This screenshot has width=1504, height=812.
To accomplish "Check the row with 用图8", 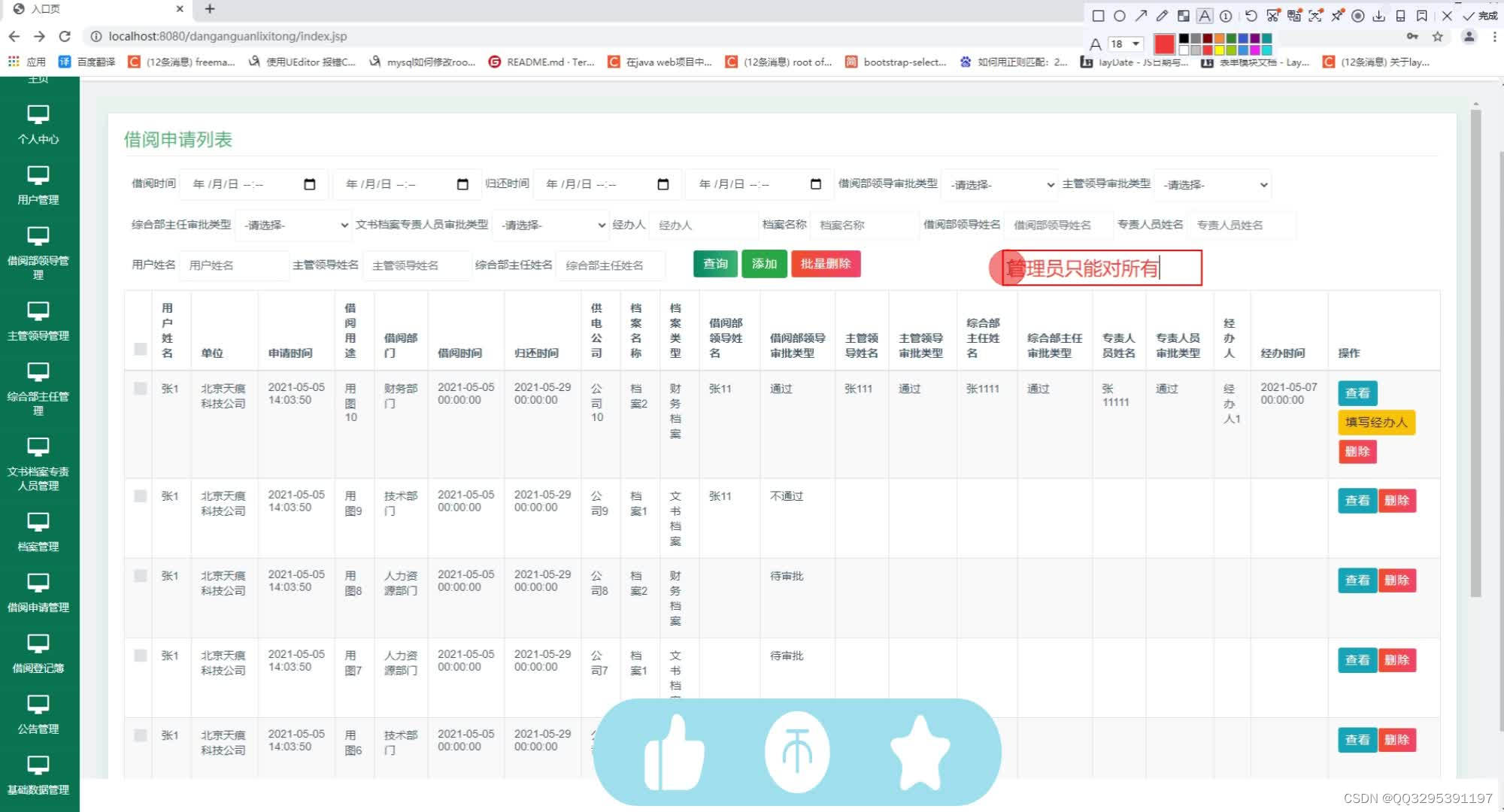I will pyautogui.click(x=140, y=576).
